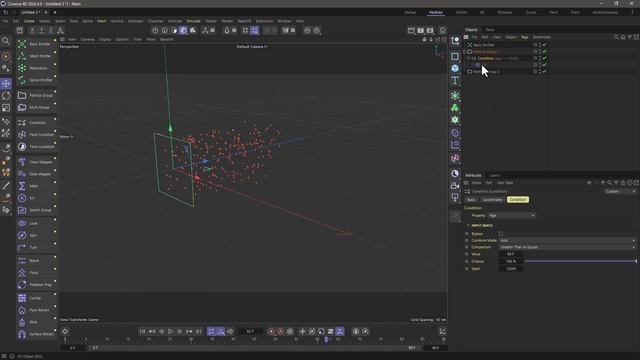
Task: Activate the Move tool in left toolbar
Action: [x=6, y=84]
